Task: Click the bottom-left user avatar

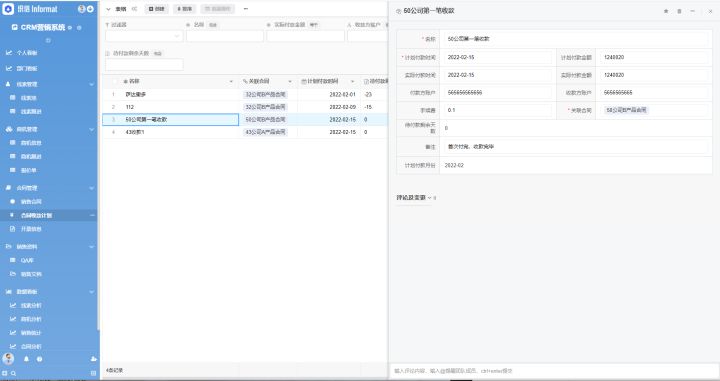Action: click(8, 359)
